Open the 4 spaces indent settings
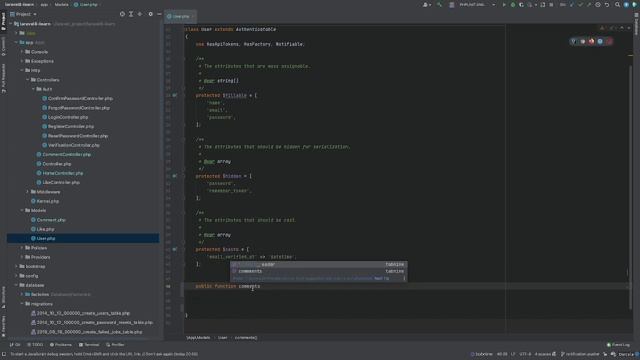 (x=543, y=354)
